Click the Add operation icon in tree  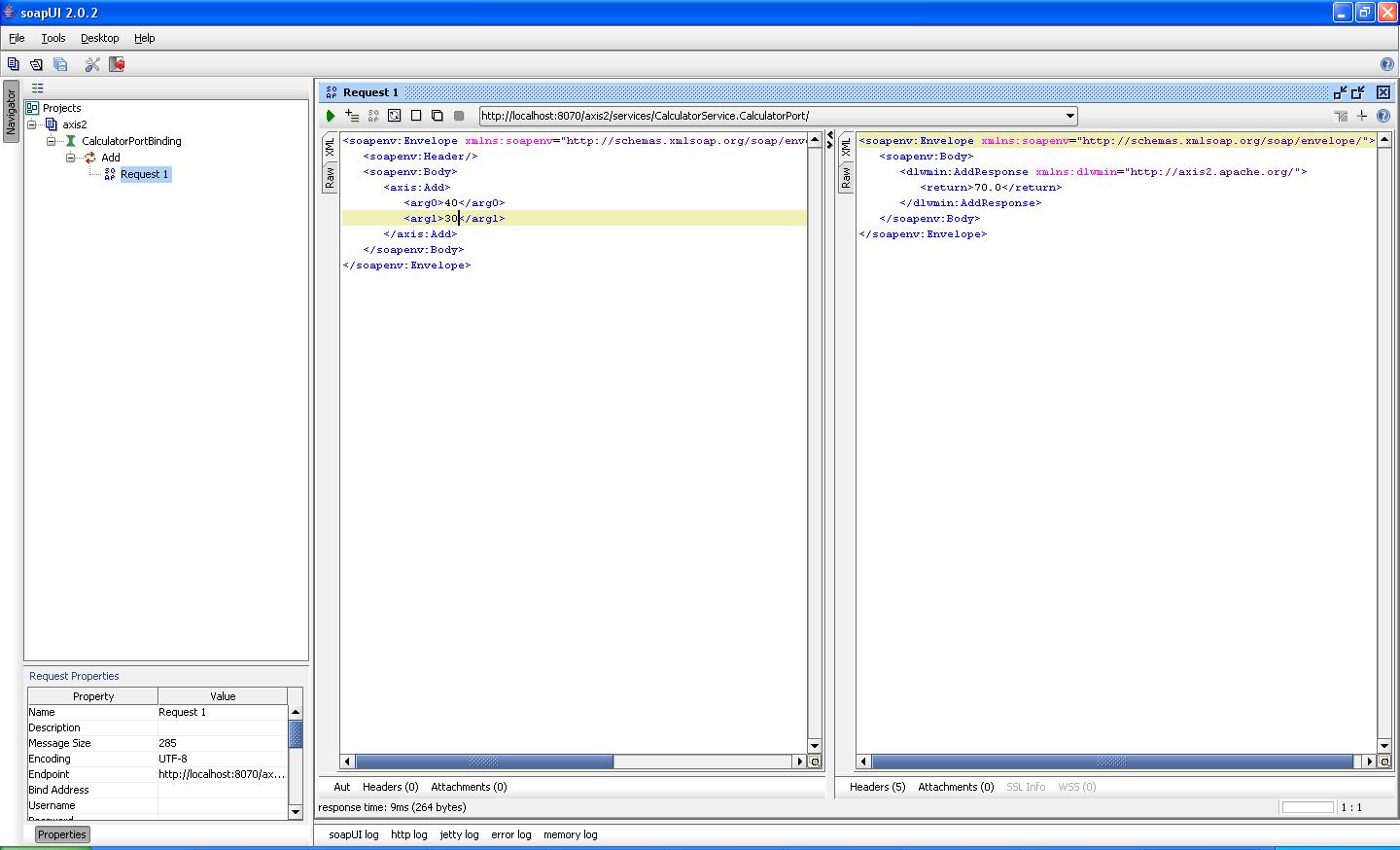click(x=90, y=158)
